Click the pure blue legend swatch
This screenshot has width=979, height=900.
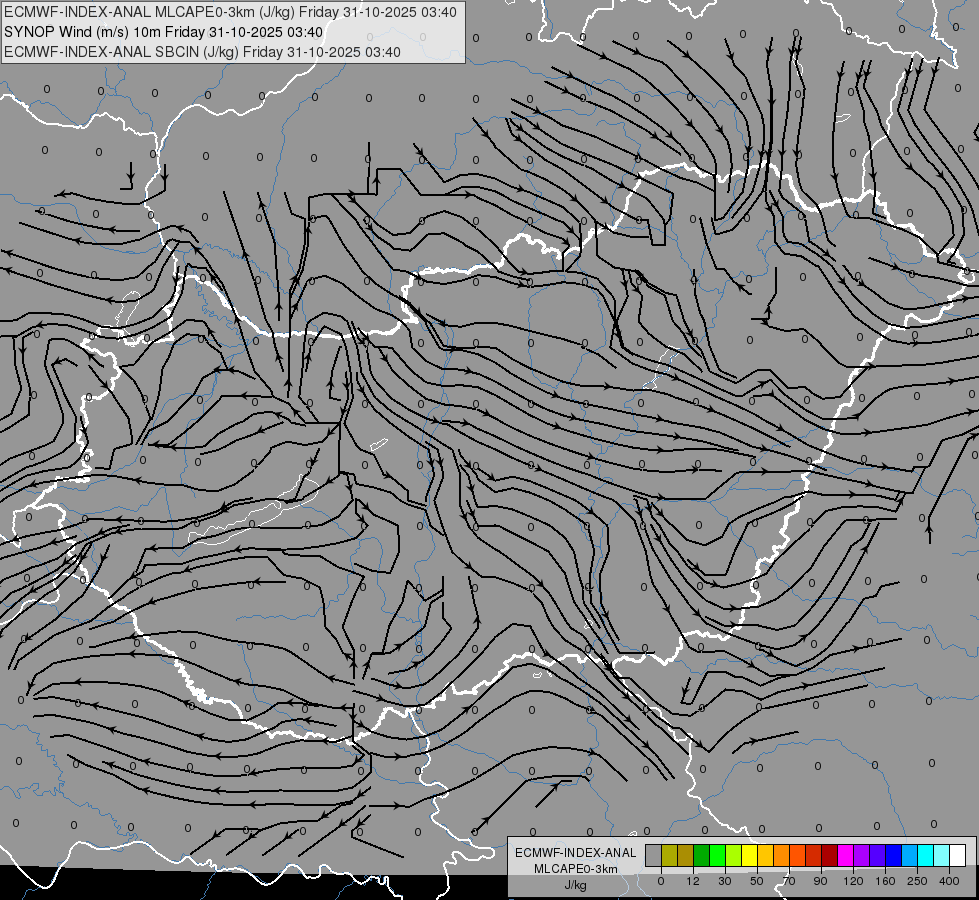(x=893, y=855)
